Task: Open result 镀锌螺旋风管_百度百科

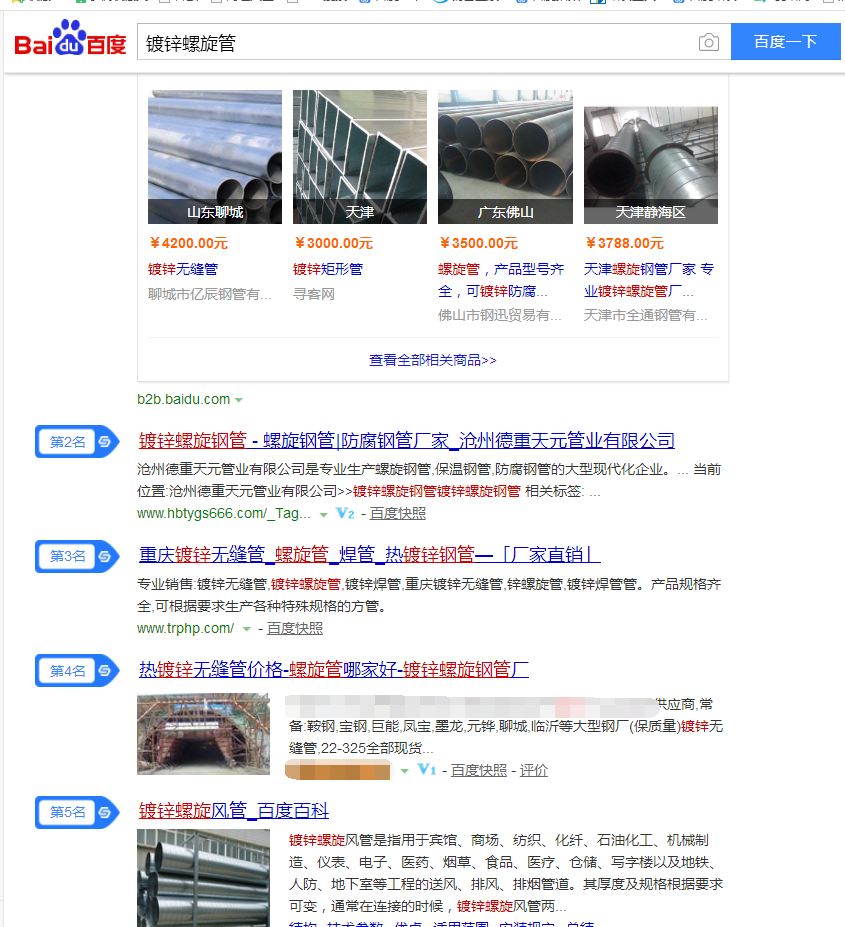Action: click(234, 811)
